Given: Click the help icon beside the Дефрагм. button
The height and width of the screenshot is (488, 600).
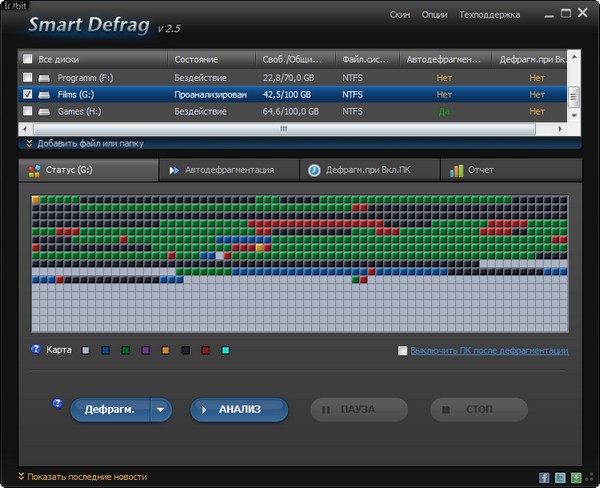Looking at the screenshot, I should pyautogui.click(x=57, y=403).
